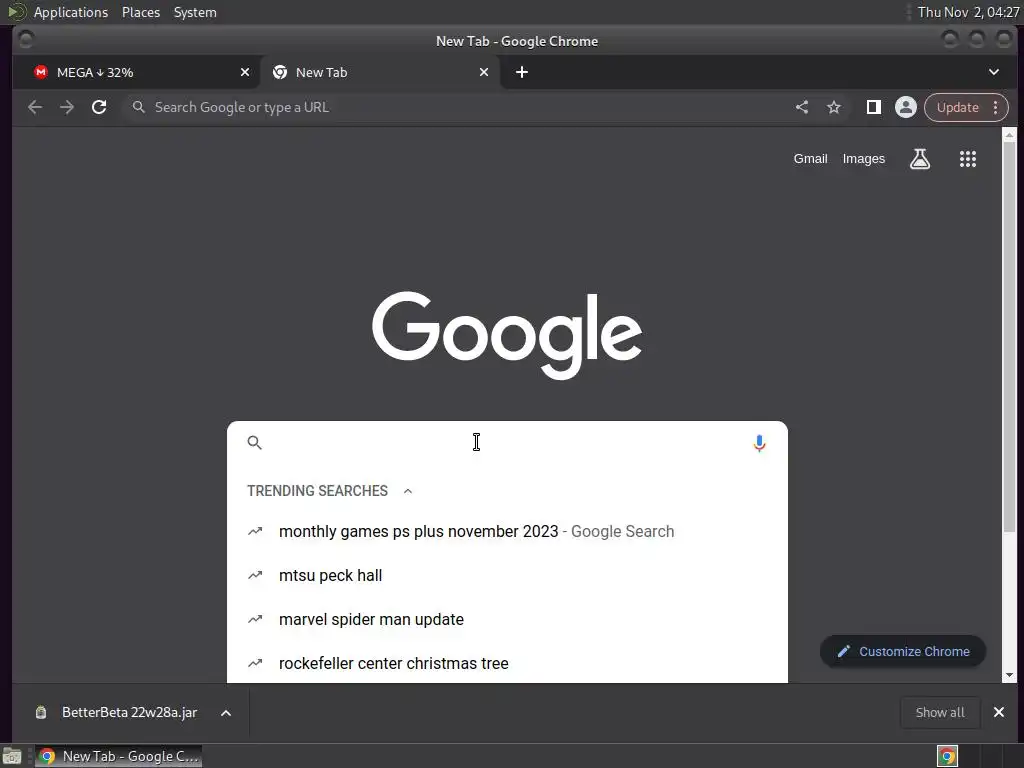Close the downloads bar
This screenshot has height=768, width=1024.
tap(999, 712)
